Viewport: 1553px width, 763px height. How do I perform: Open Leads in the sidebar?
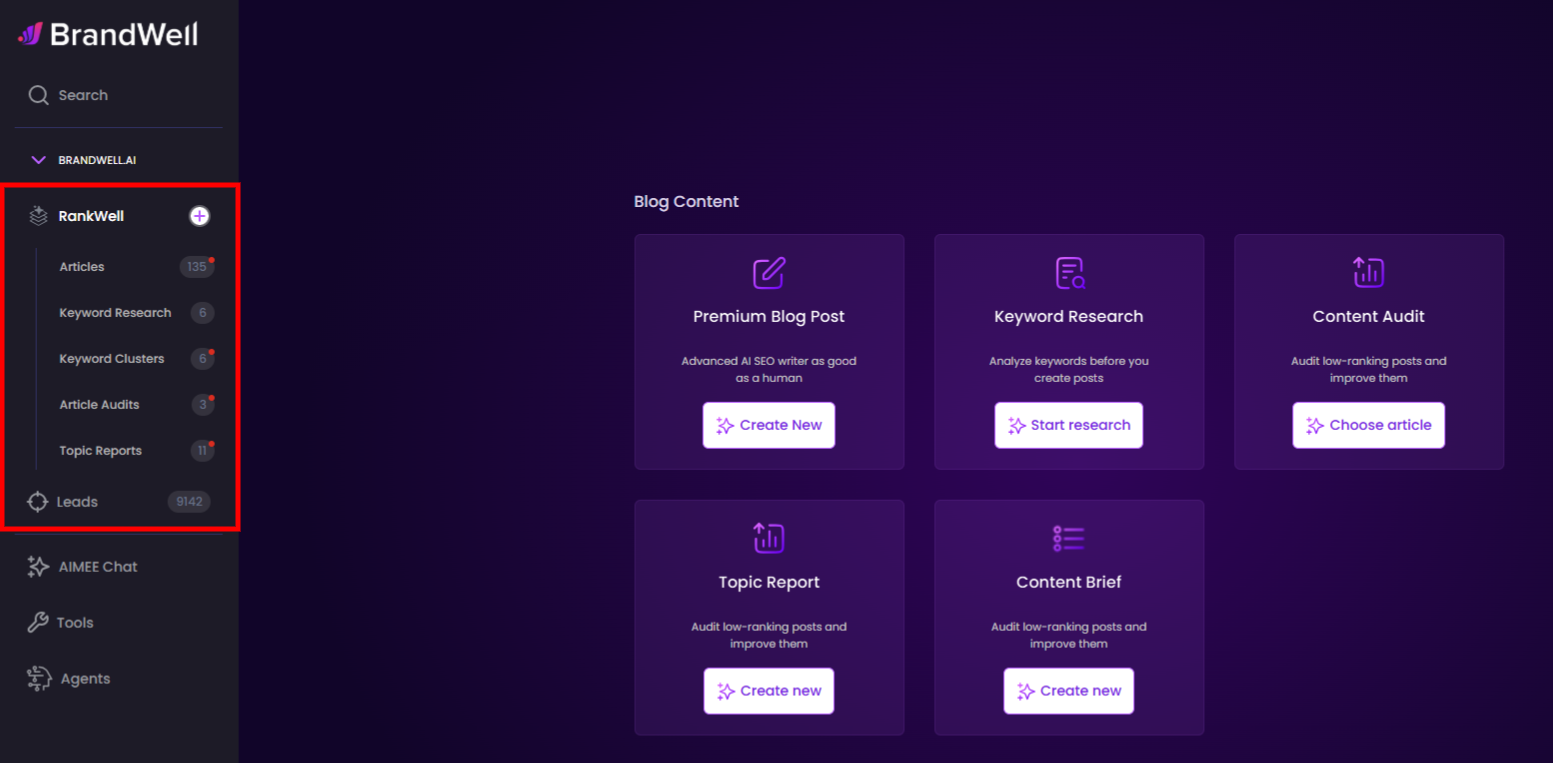click(x=77, y=502)
